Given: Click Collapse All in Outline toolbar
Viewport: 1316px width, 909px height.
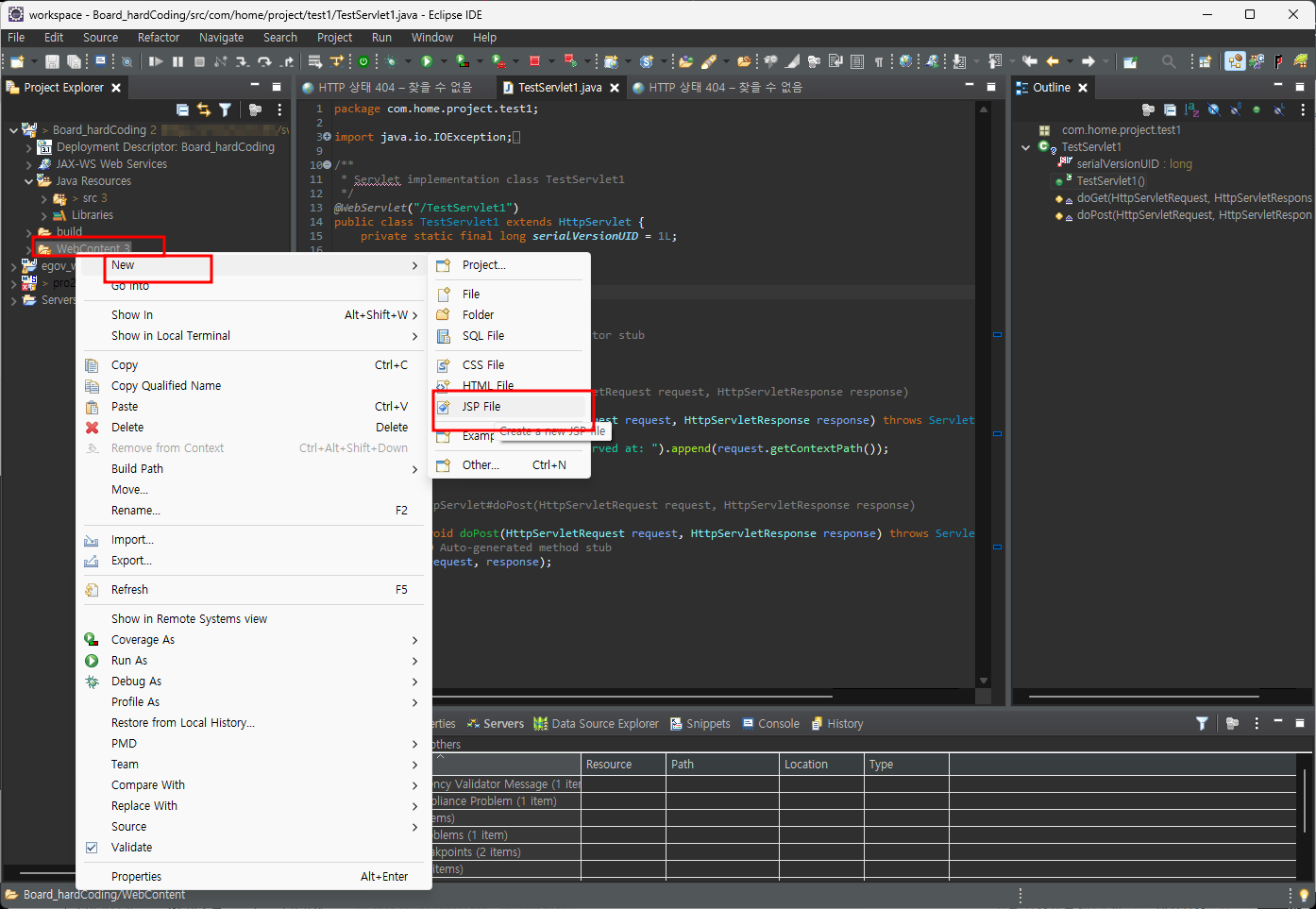Looking at the screenshot, I should [1170, 109].
